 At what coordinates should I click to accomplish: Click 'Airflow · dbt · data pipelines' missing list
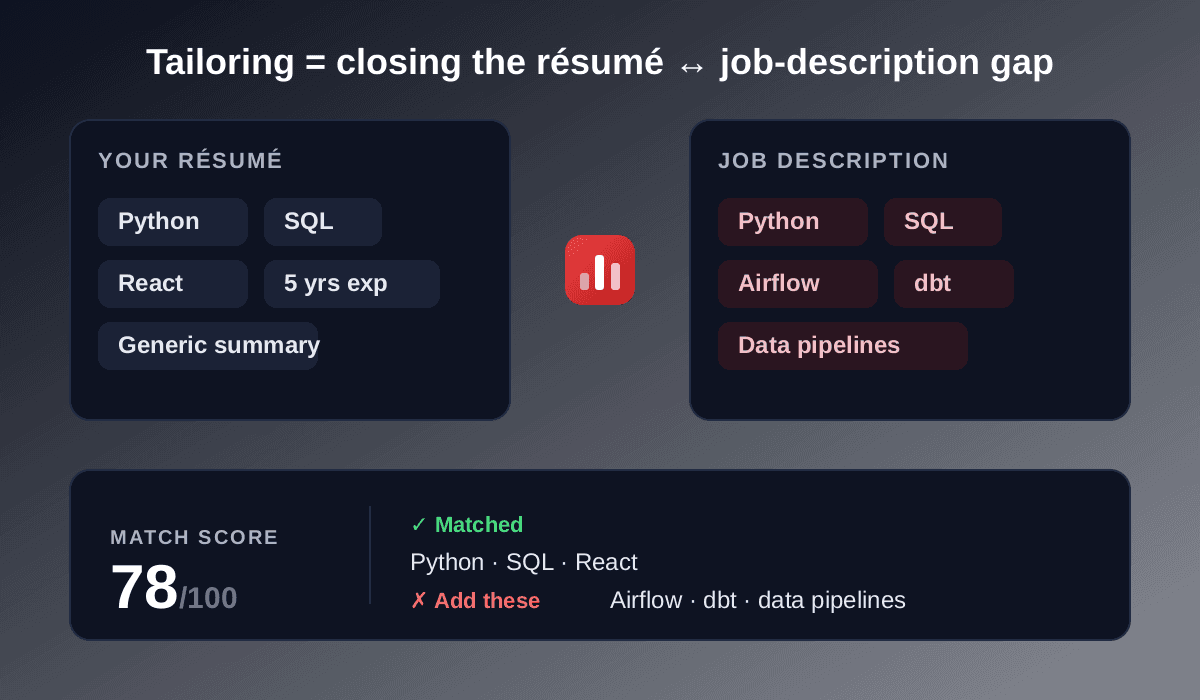click(x=758, y=601)
